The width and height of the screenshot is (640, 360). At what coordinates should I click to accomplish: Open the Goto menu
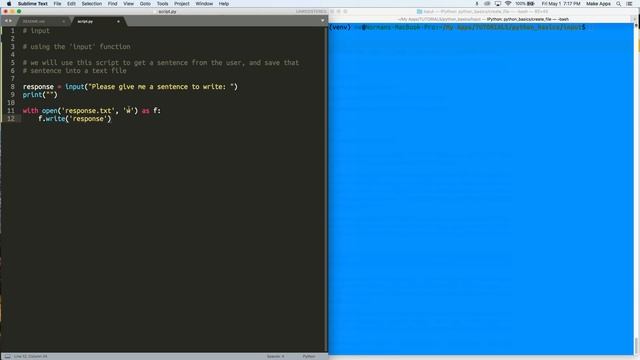coord(145,4)
